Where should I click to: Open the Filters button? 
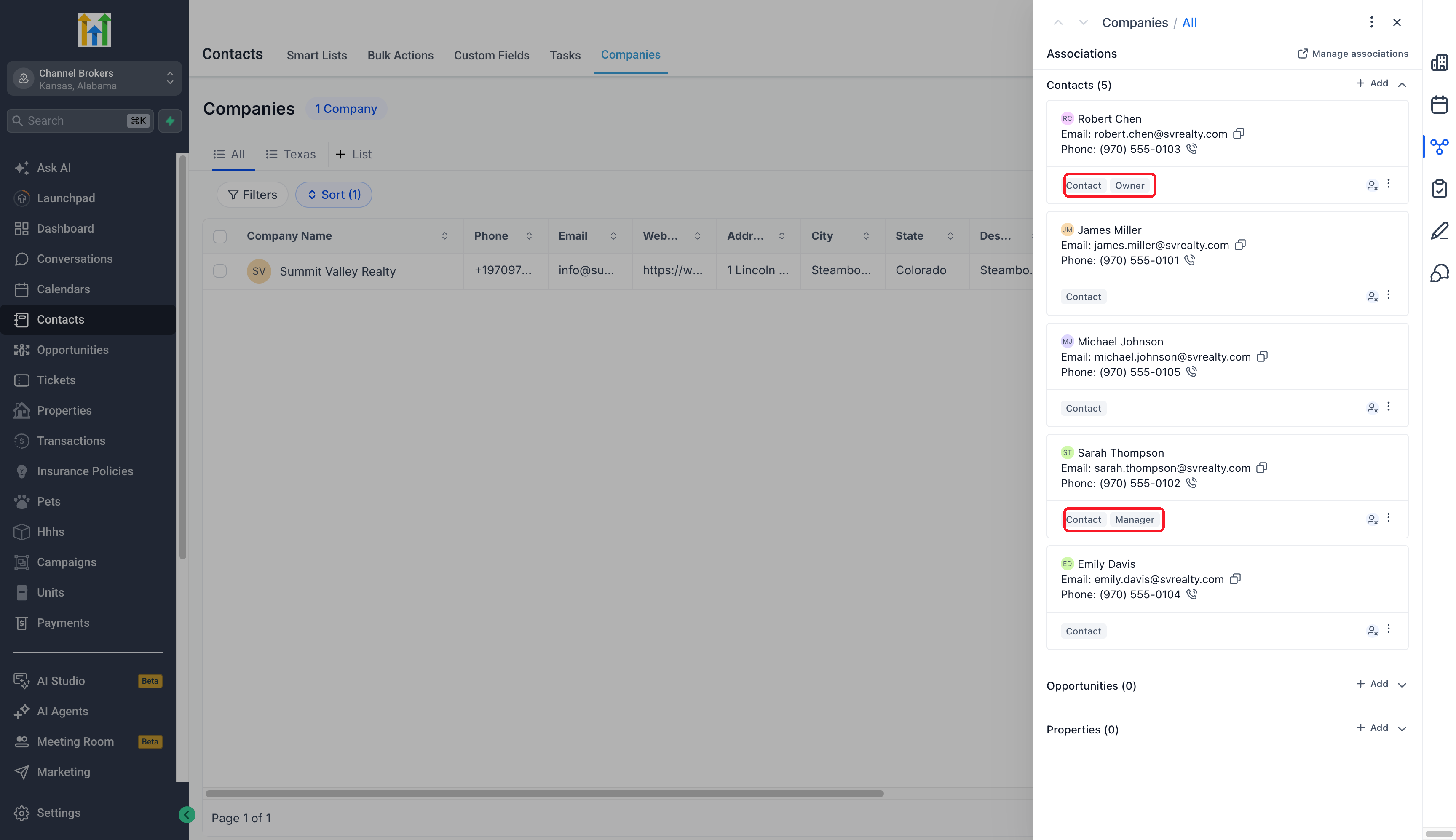253,195
